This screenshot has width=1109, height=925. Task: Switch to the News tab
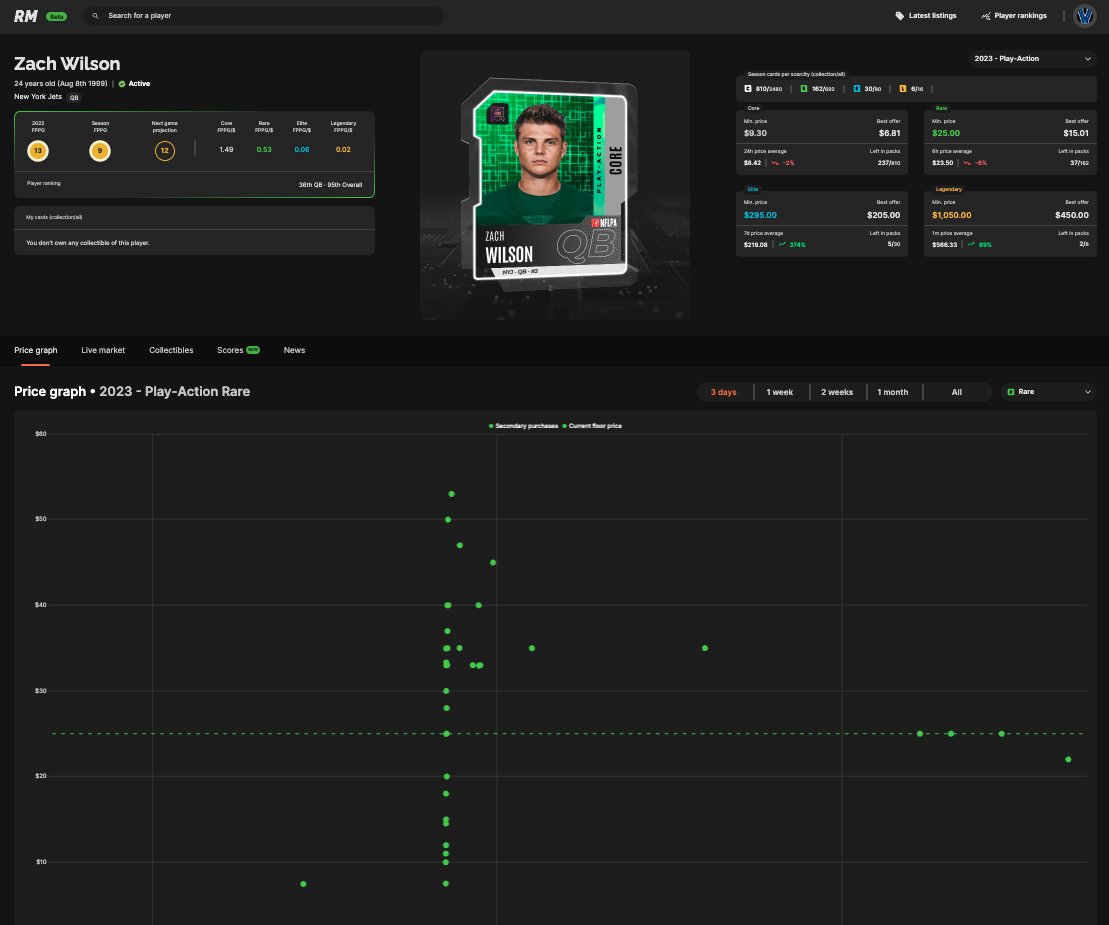pos(294,350)
